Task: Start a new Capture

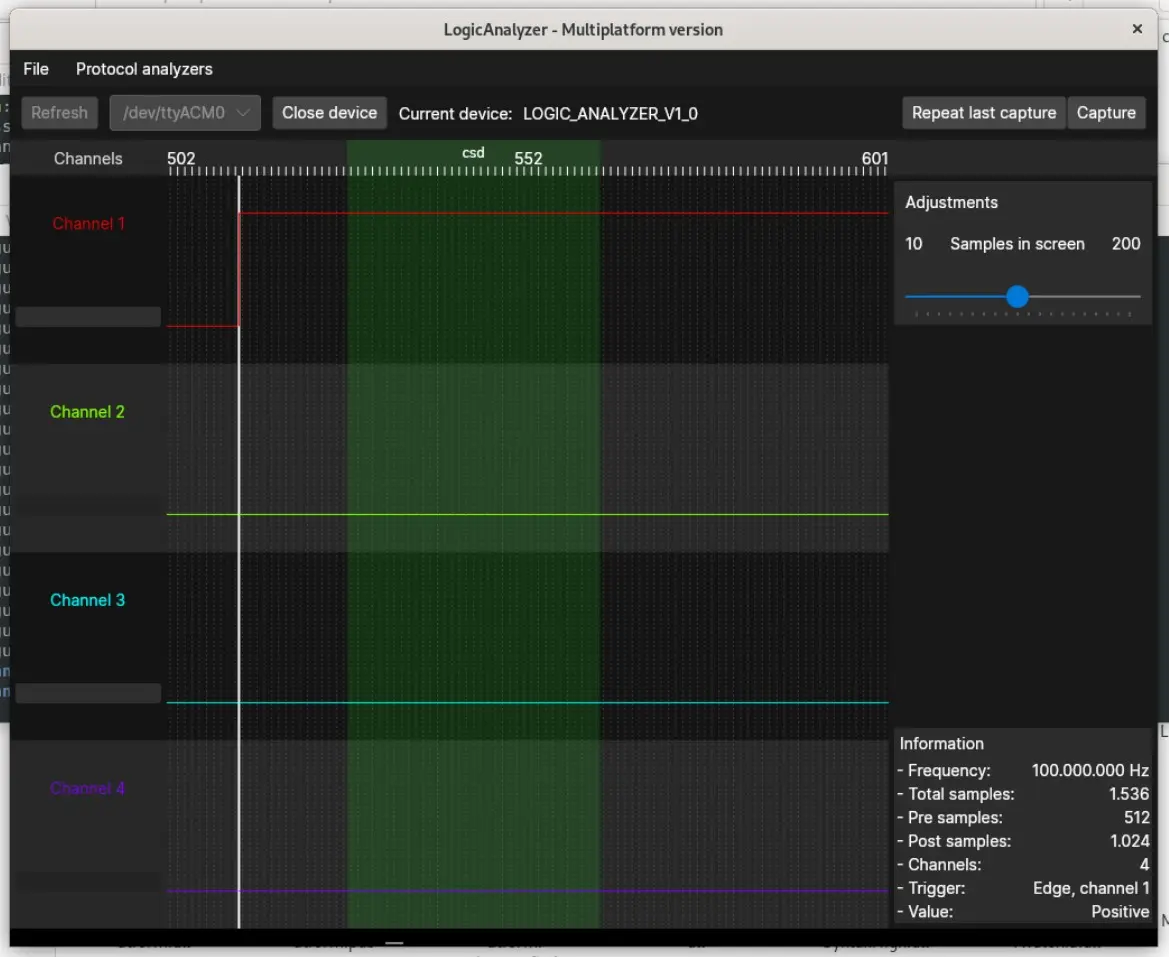Action: [1106, 113]
